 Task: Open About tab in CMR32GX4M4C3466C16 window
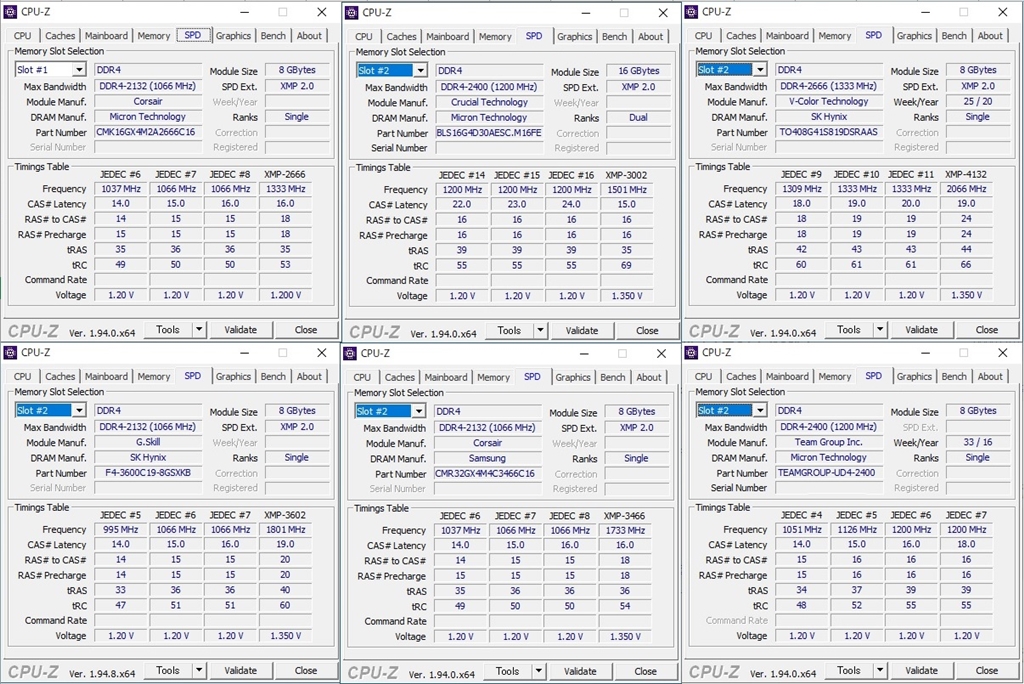[648, 377]
